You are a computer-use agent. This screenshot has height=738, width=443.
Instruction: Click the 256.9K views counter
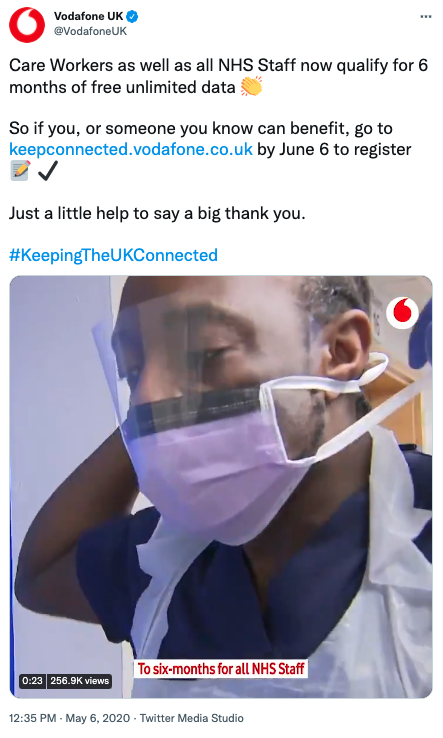[80, 681]
